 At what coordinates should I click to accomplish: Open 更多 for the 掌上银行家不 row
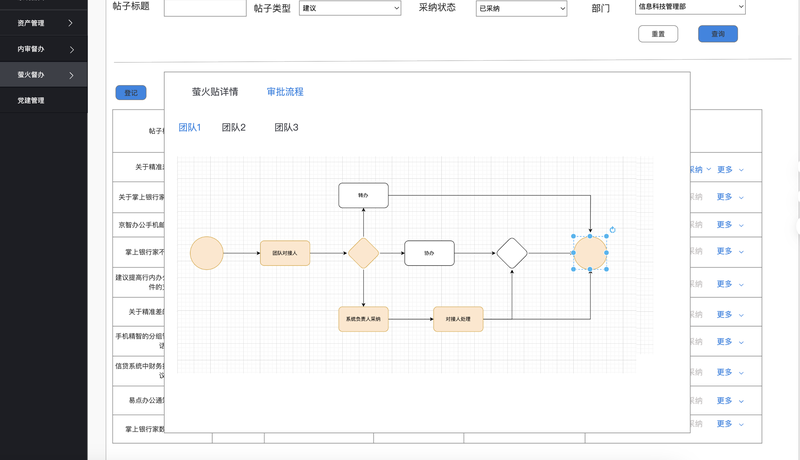(x=730, y=251)
